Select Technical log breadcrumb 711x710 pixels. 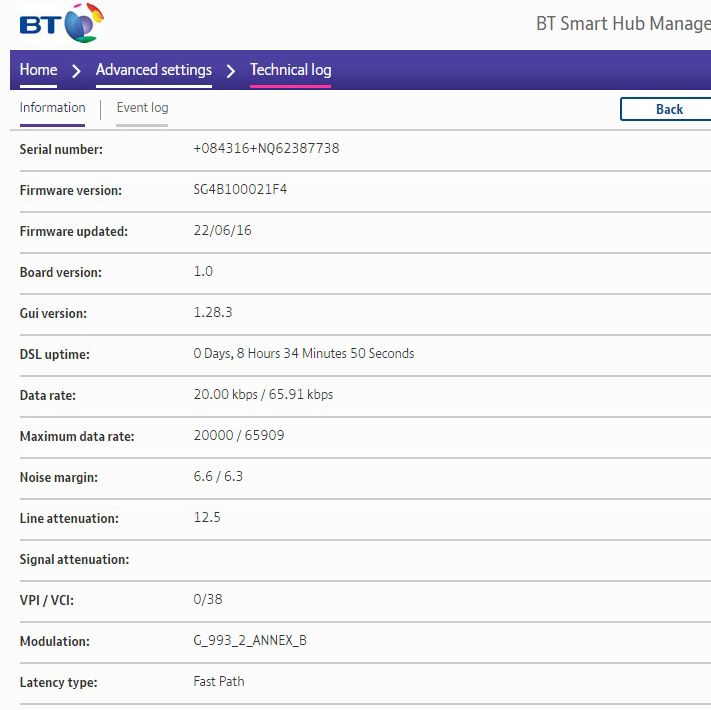click(x=291, y=70)
